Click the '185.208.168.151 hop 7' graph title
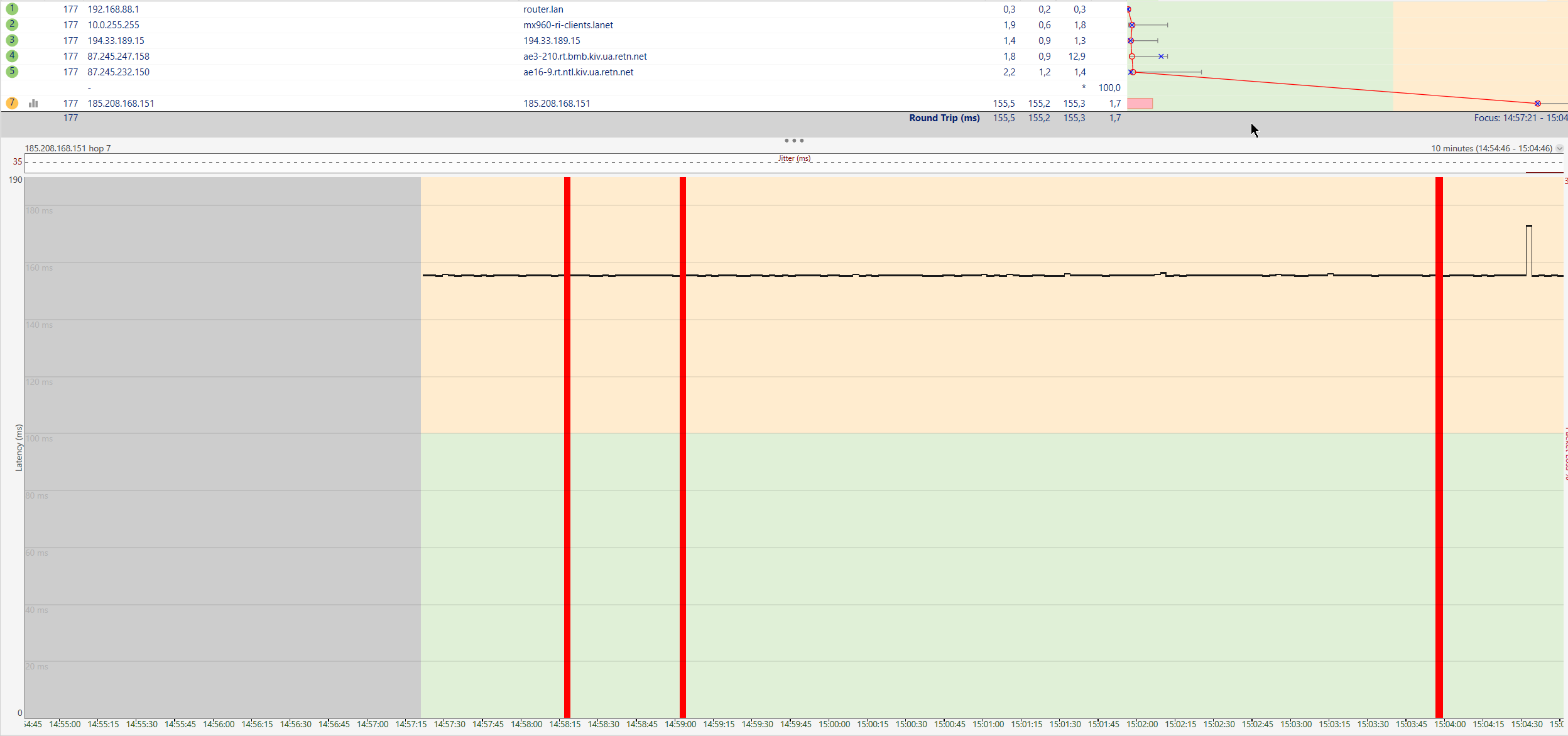The width and height of the screenshot is (1568, 736). coord(68,149)
